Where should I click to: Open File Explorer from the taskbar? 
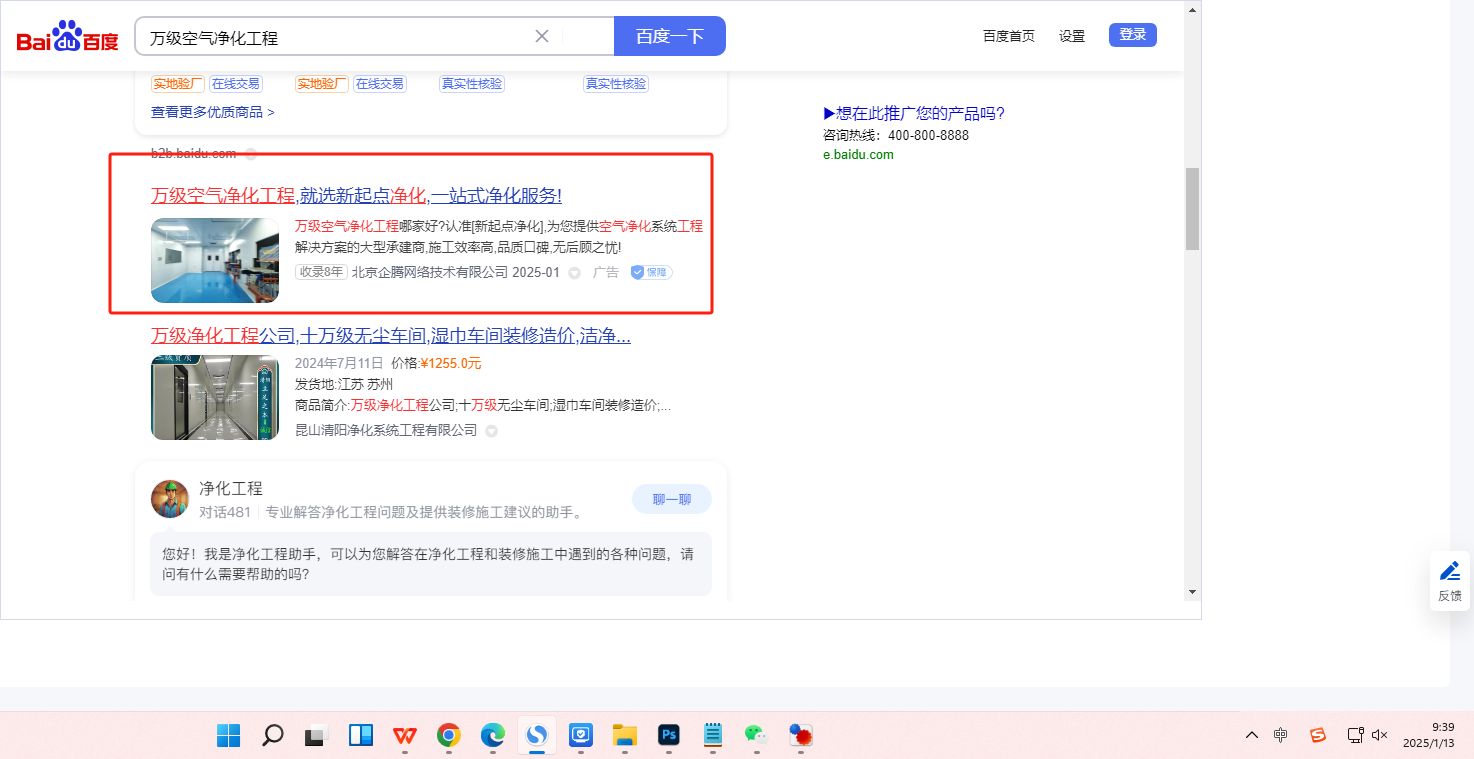[x=625, y=736]
